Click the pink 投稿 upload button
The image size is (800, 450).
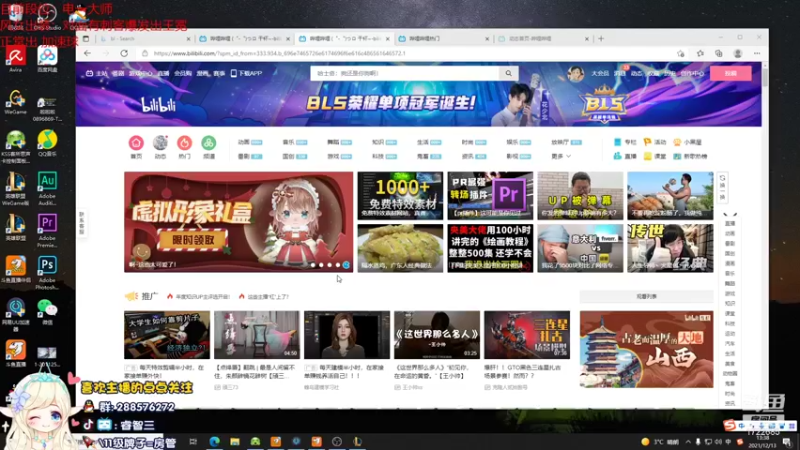pyautogui.click(x=731, y=73)
